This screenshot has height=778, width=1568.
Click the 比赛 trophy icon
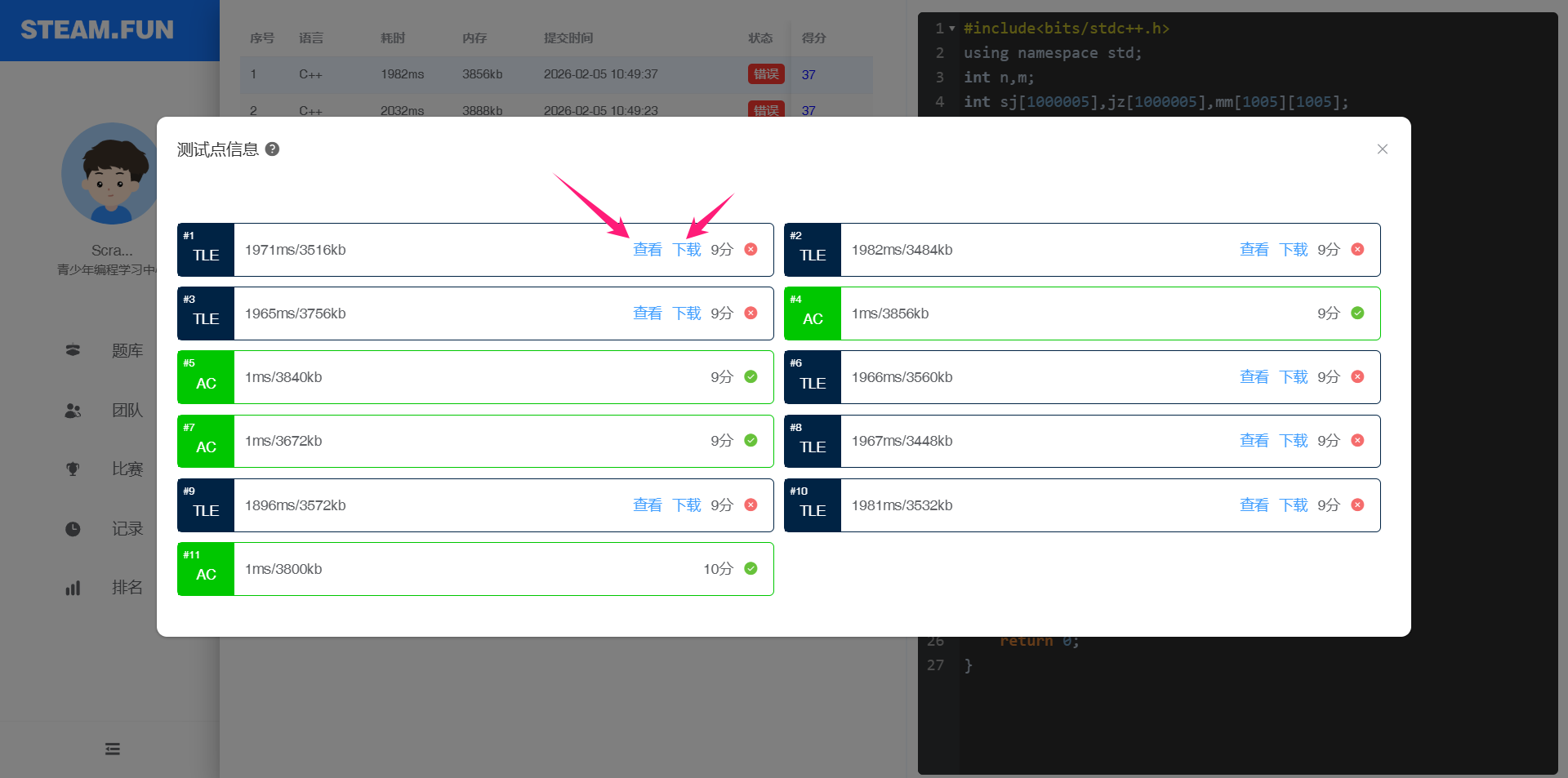(x=73, y=469)
